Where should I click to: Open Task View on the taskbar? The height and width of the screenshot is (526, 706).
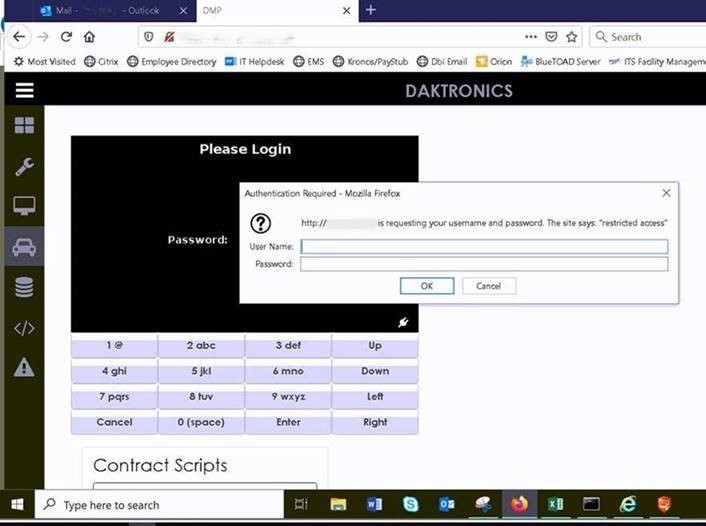[x=301, y=504]
